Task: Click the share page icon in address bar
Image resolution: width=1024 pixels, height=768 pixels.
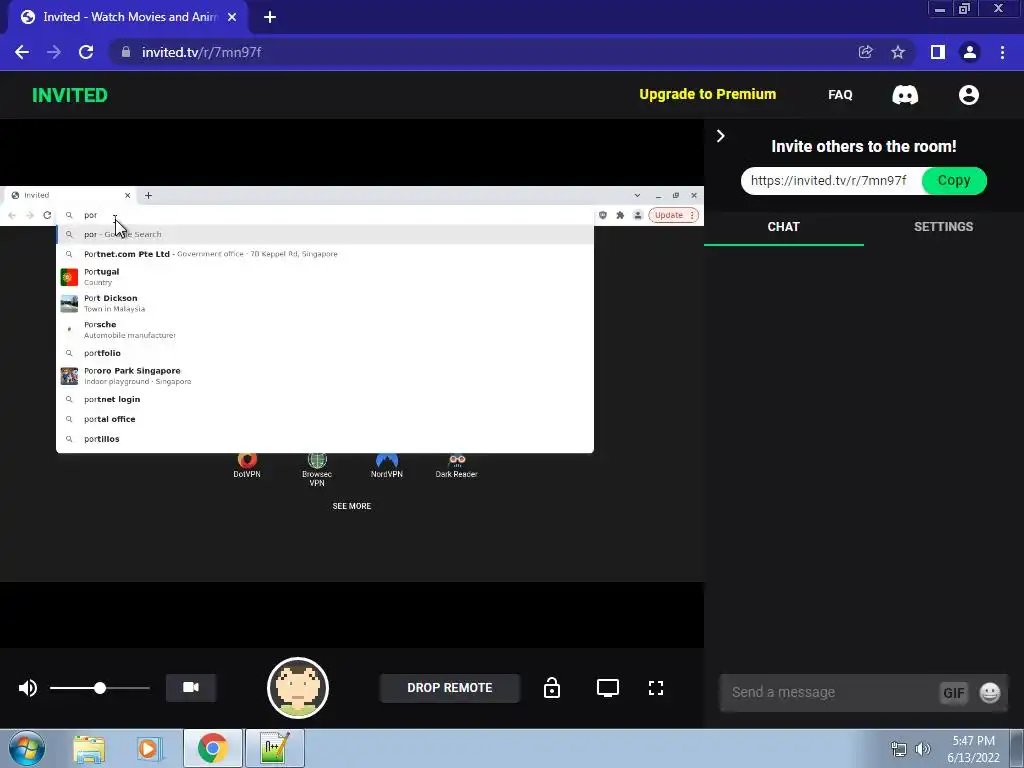Action: [x=865, y=52]
